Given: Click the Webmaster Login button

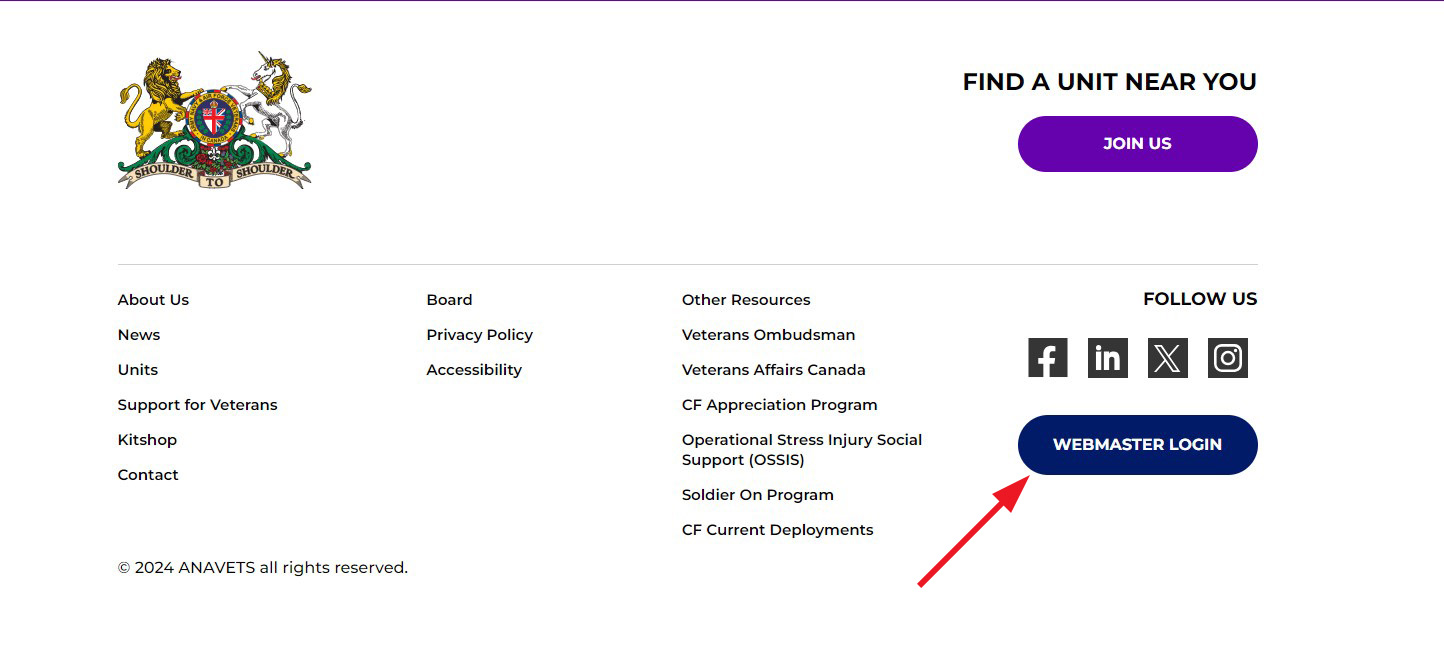Looking at the screenshot, I should (x=1137, y=445).
